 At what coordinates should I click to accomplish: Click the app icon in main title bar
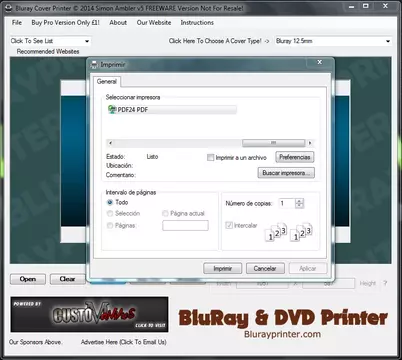(x=9, y=8)
